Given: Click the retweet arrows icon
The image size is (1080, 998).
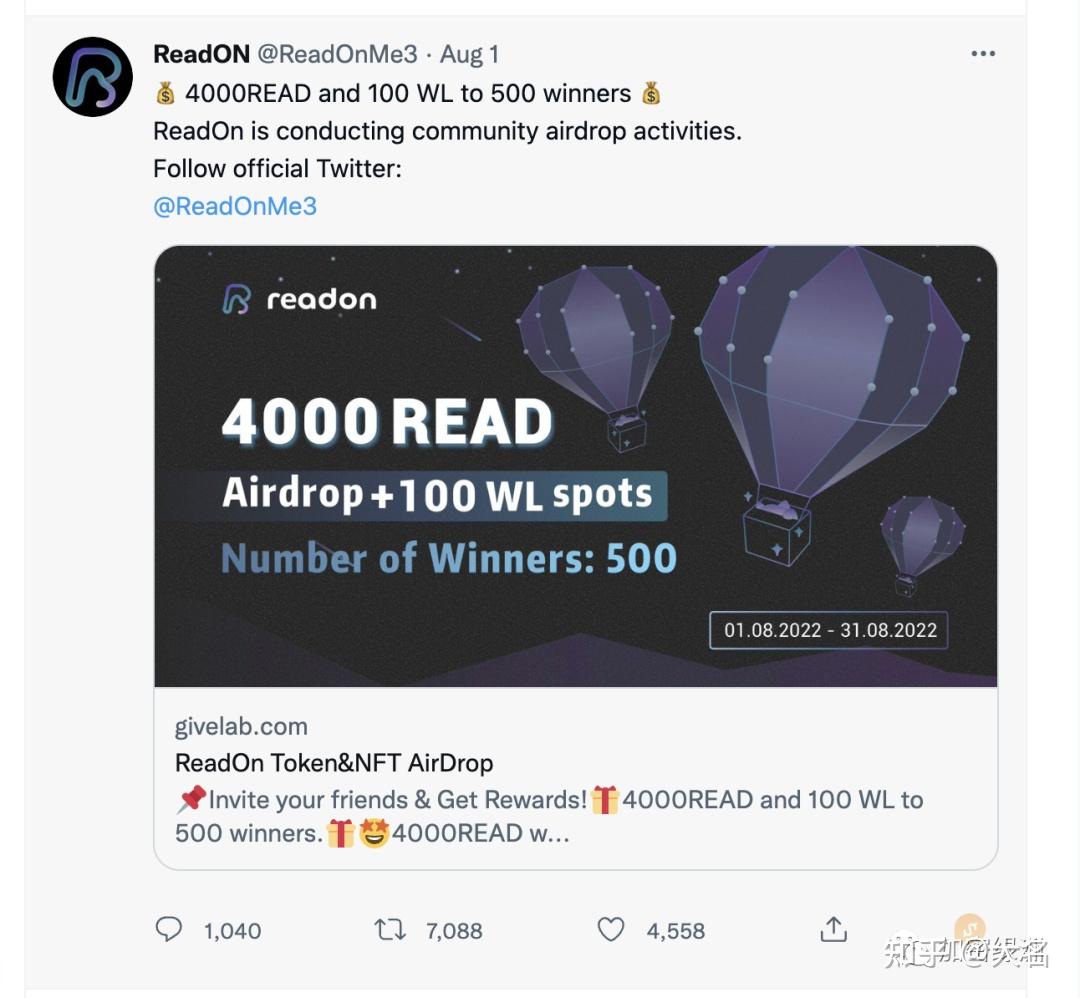Looking at the screenshot, I should 390,930.
